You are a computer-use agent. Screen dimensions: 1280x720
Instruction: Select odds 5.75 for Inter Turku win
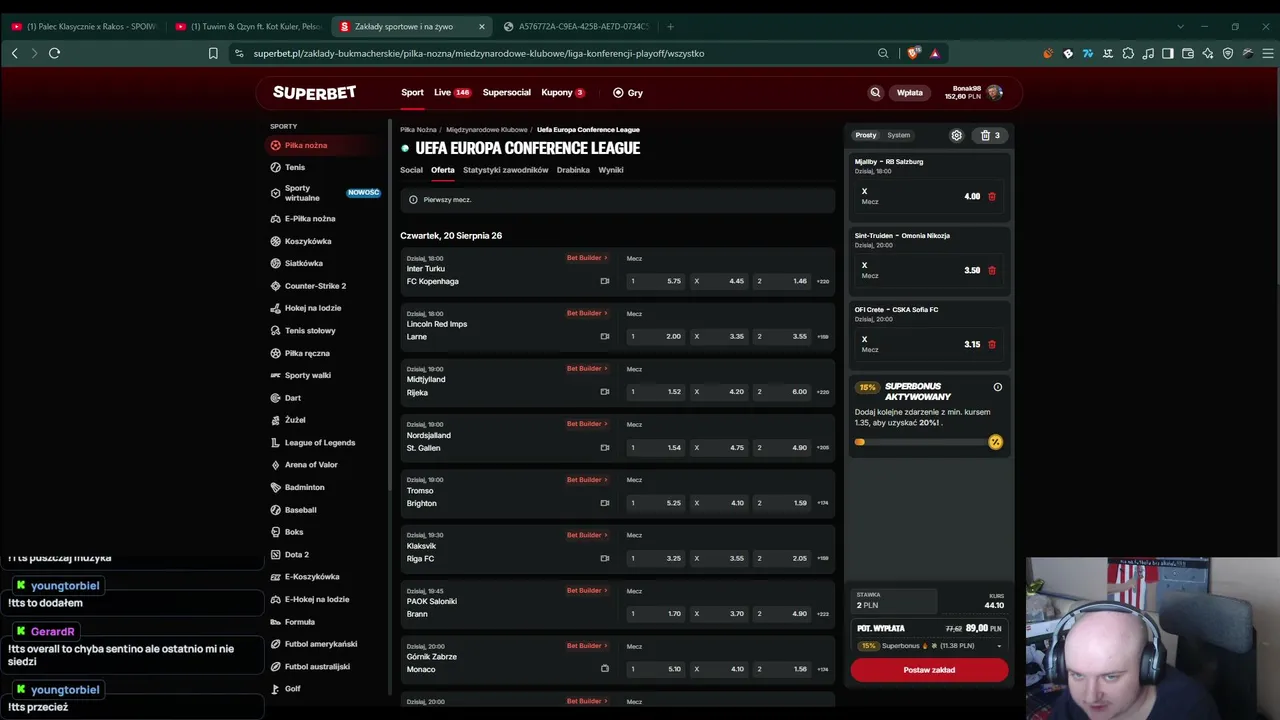[656, 281]
